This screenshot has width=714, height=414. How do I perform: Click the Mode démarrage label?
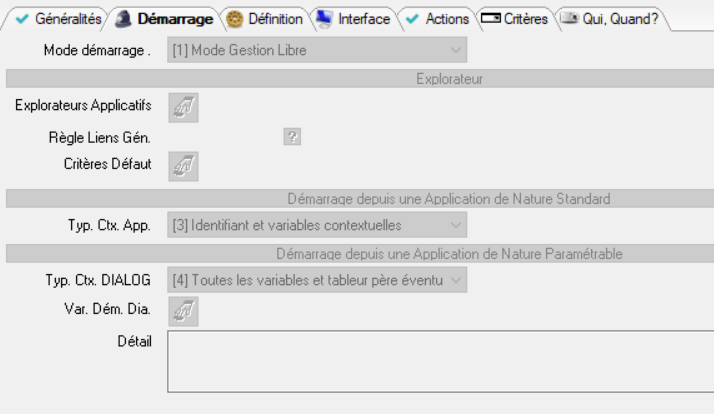[97, 50]
